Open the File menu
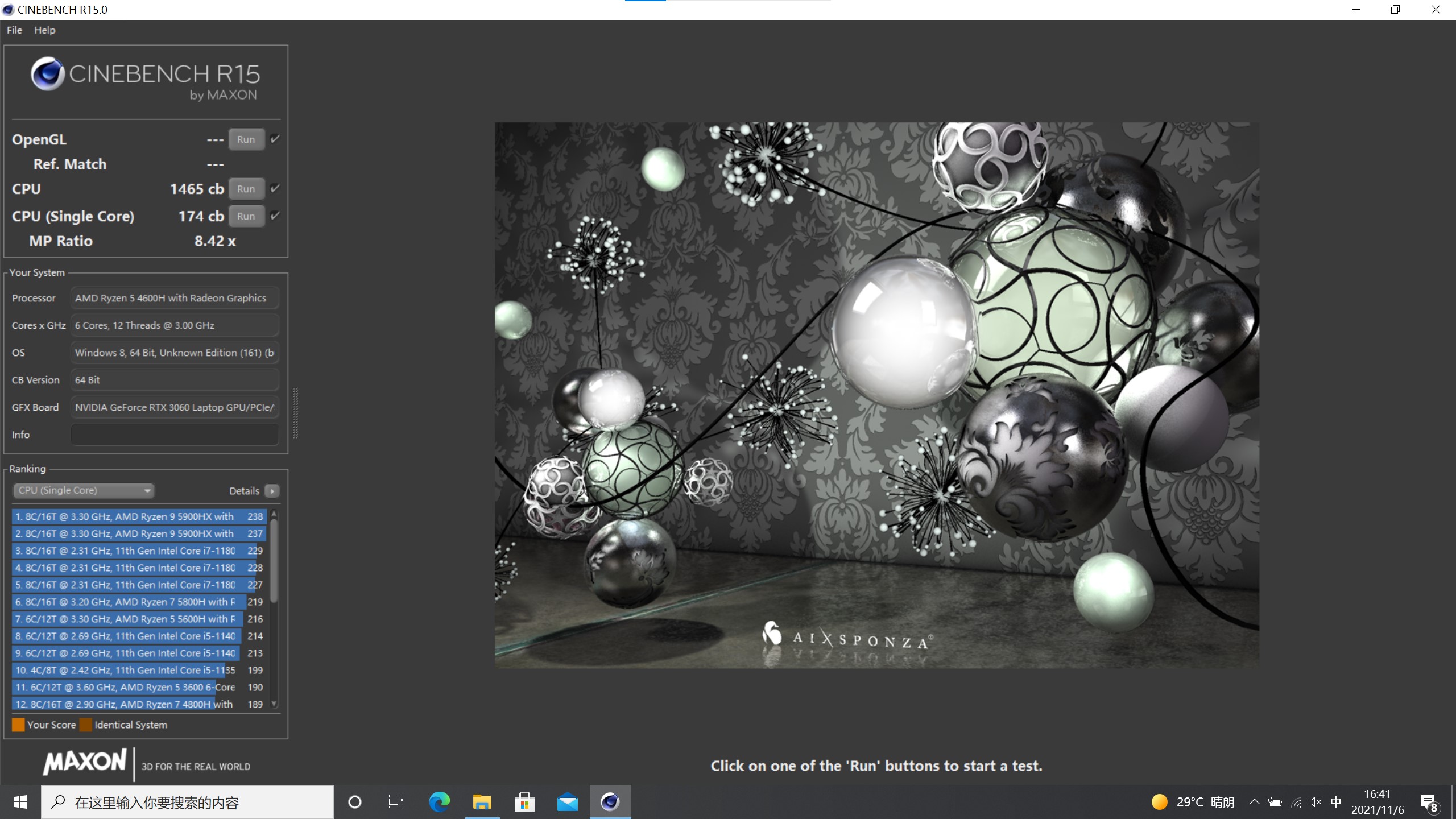 click(14, 30)
